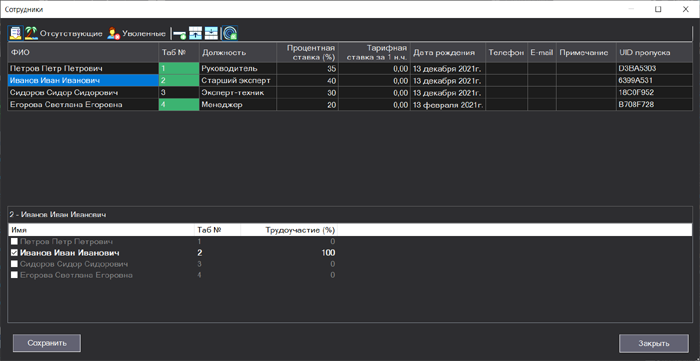Sort by the Должность column header
700x361 pixels.
pos(238,53)
